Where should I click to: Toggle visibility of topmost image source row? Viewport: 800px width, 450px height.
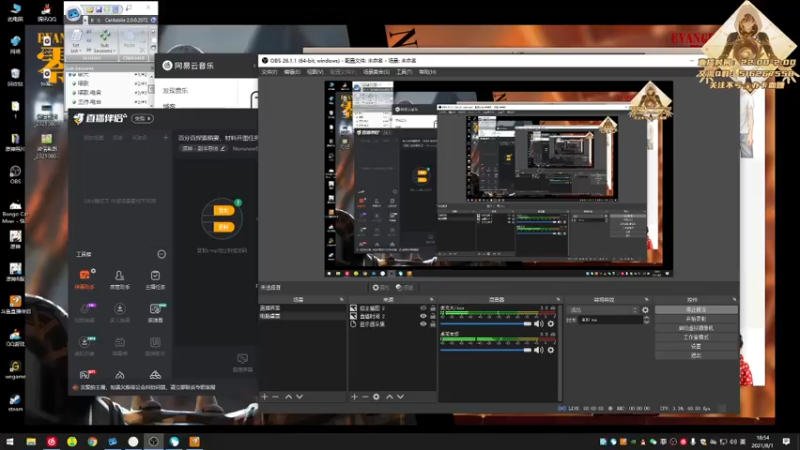click(423, 308)
